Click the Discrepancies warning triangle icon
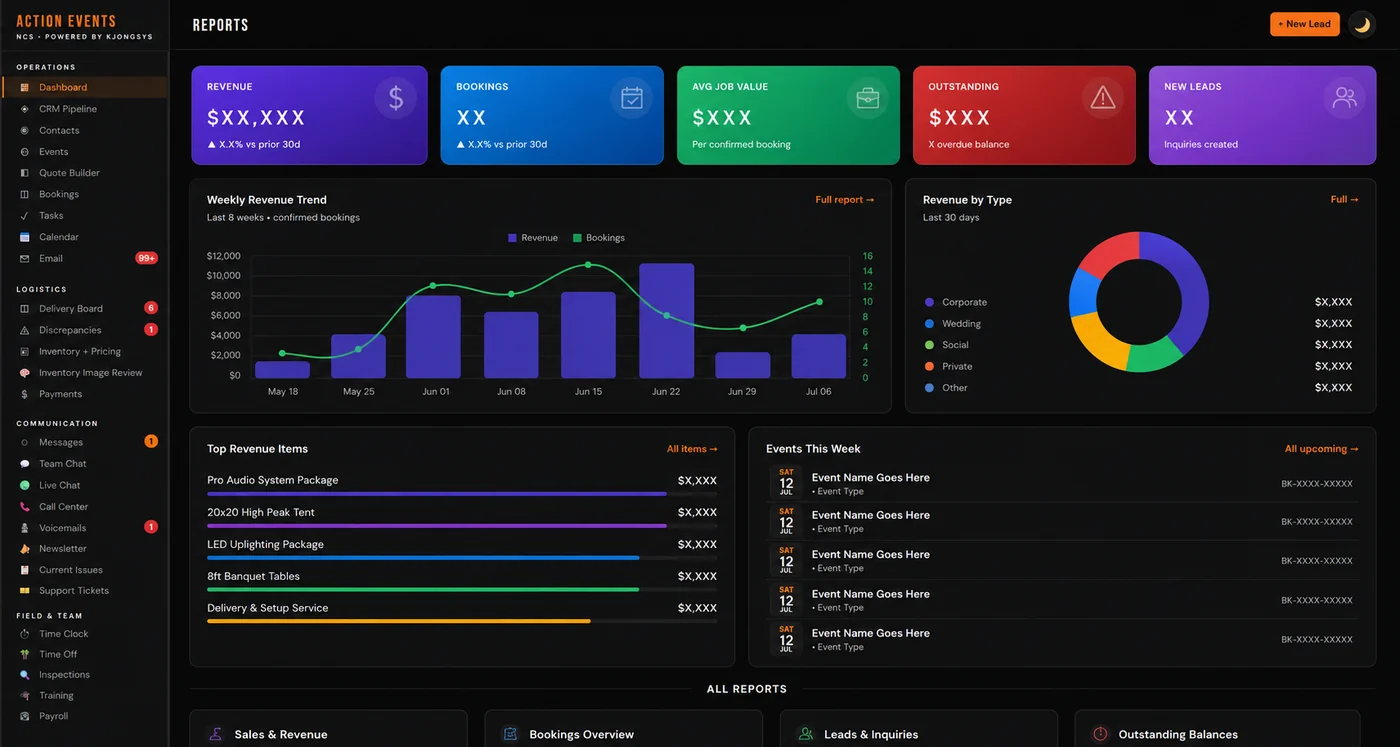The image size is (1400, 747). coord(25,330)
